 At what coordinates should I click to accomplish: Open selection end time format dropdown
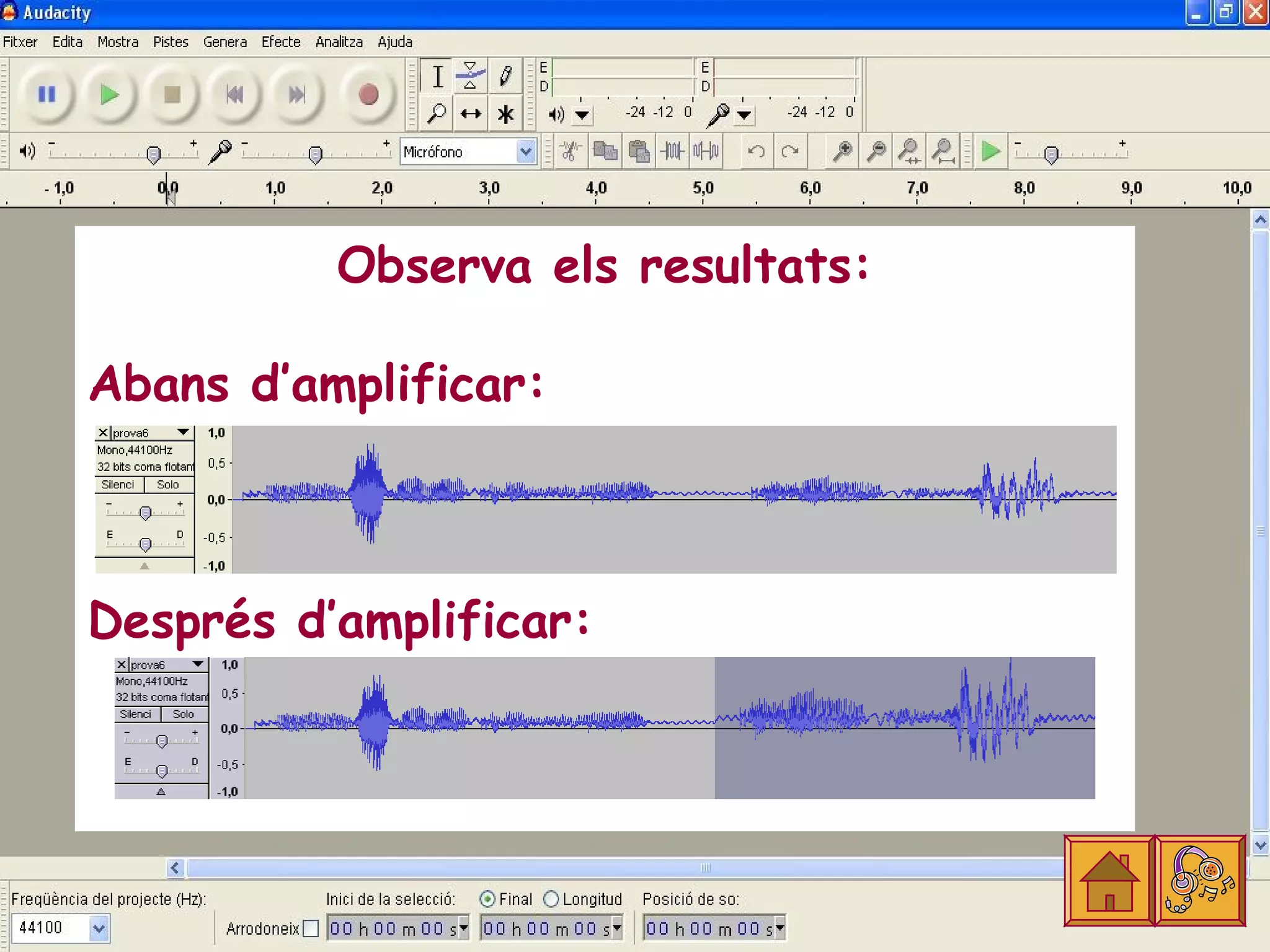point(616,928)
